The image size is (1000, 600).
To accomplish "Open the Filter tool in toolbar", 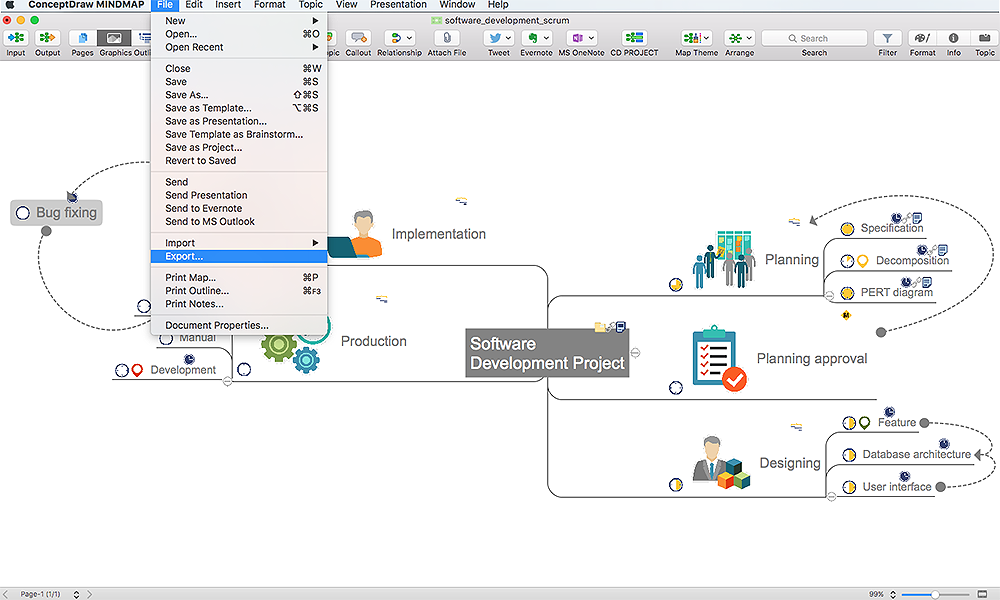I will coord(887,38).
